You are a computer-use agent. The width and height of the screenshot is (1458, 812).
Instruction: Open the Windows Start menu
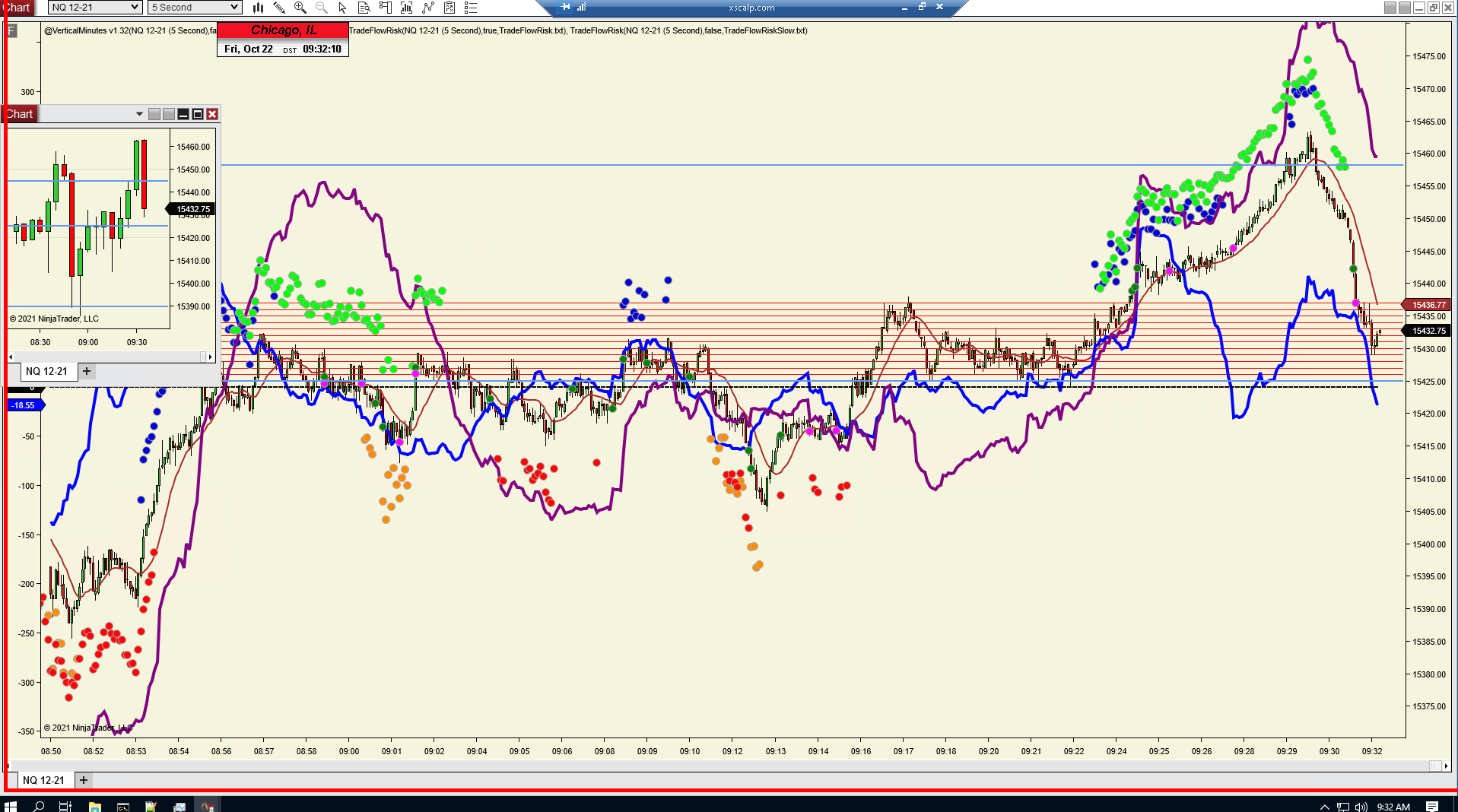[x=10, y=806]
